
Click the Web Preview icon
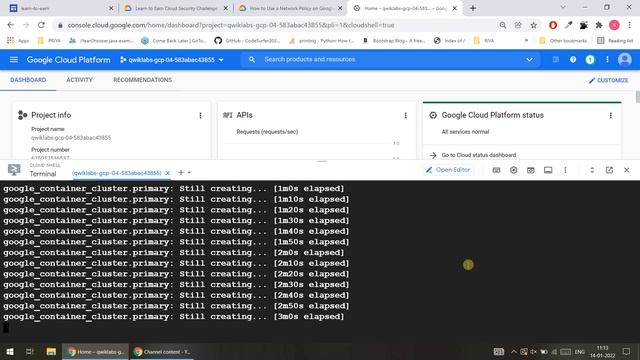coord(531,170)
